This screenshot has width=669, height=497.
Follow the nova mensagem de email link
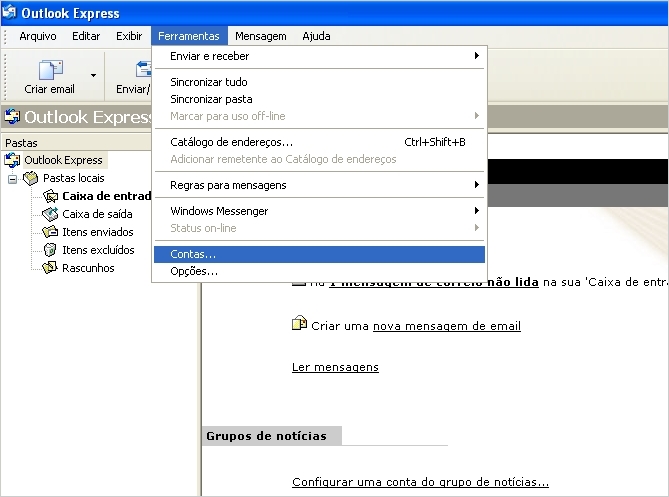[x=446, y=326]
